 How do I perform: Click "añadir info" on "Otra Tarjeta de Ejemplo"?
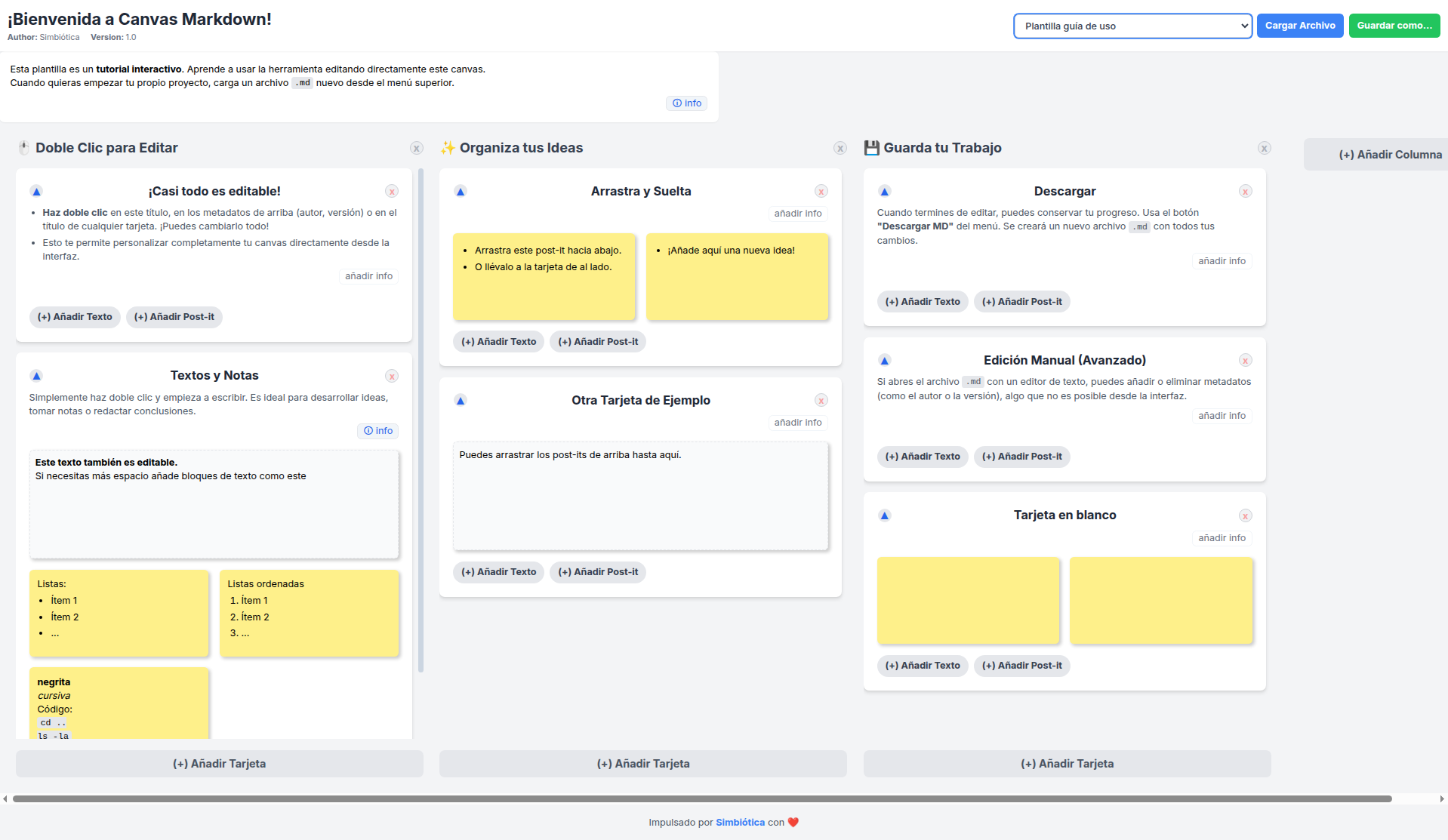(x=798, y=422)
